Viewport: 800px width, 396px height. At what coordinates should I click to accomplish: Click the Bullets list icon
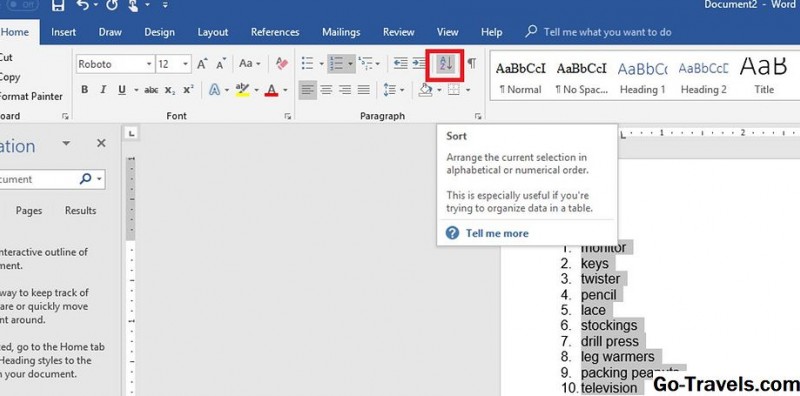click(x=307, y=64)
